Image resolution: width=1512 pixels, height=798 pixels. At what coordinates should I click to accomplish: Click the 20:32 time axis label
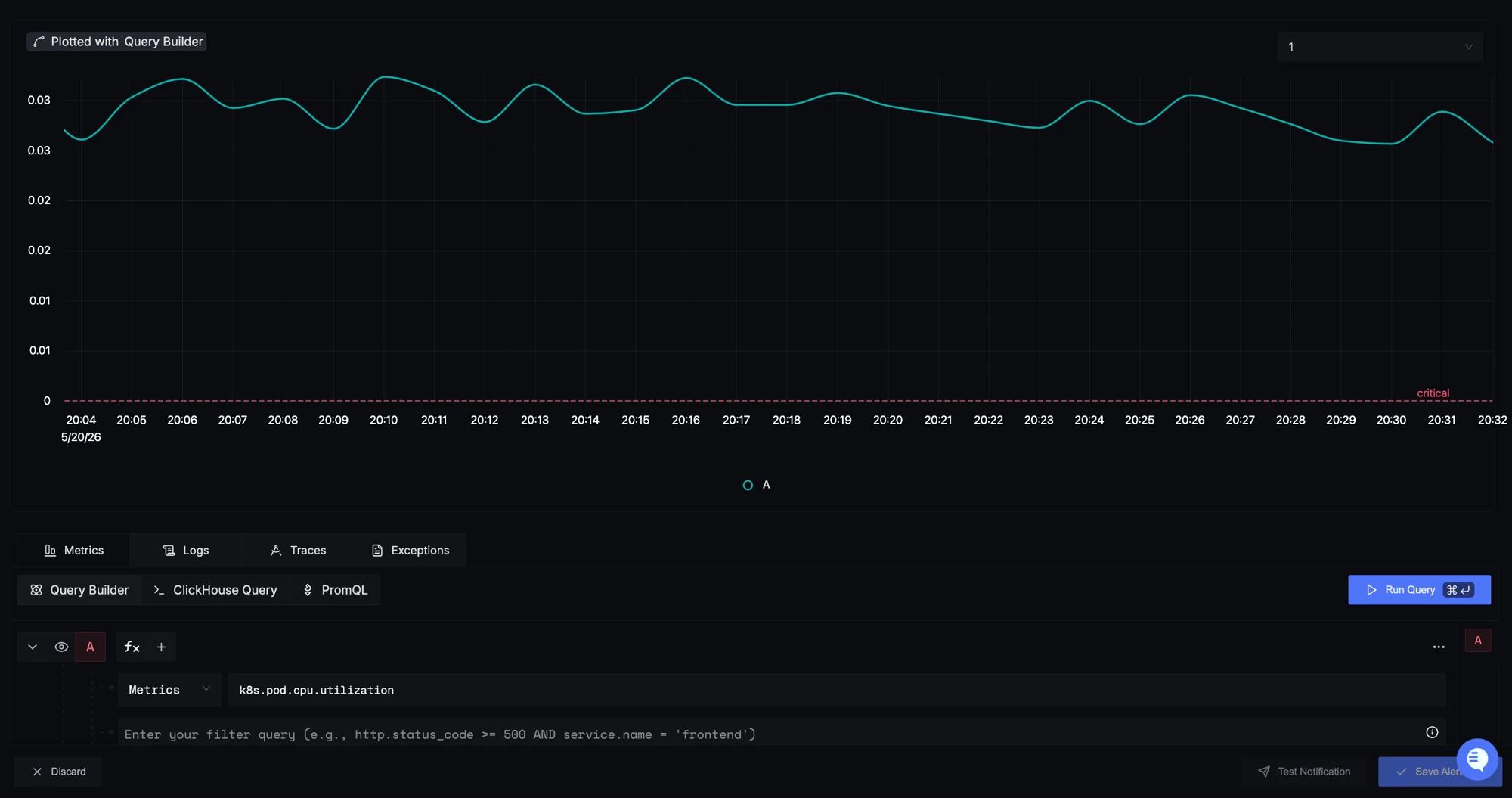tap(1492, 420)
